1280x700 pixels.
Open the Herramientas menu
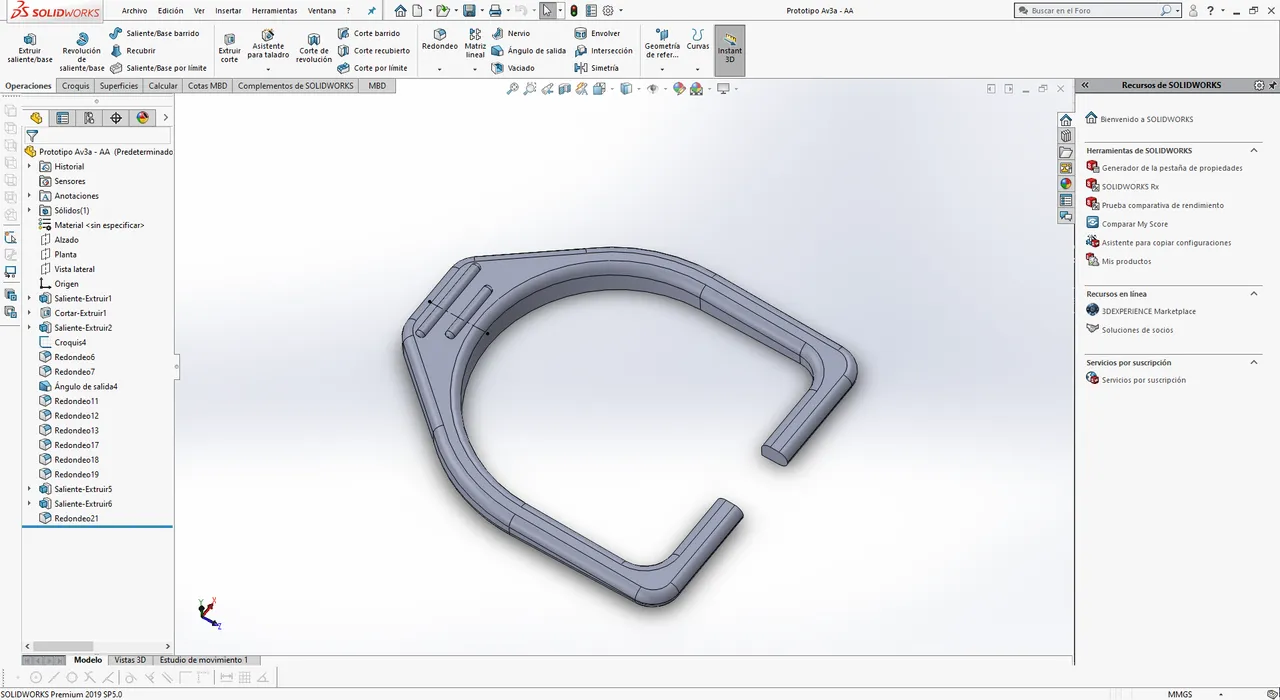click(x=274, y=11)
